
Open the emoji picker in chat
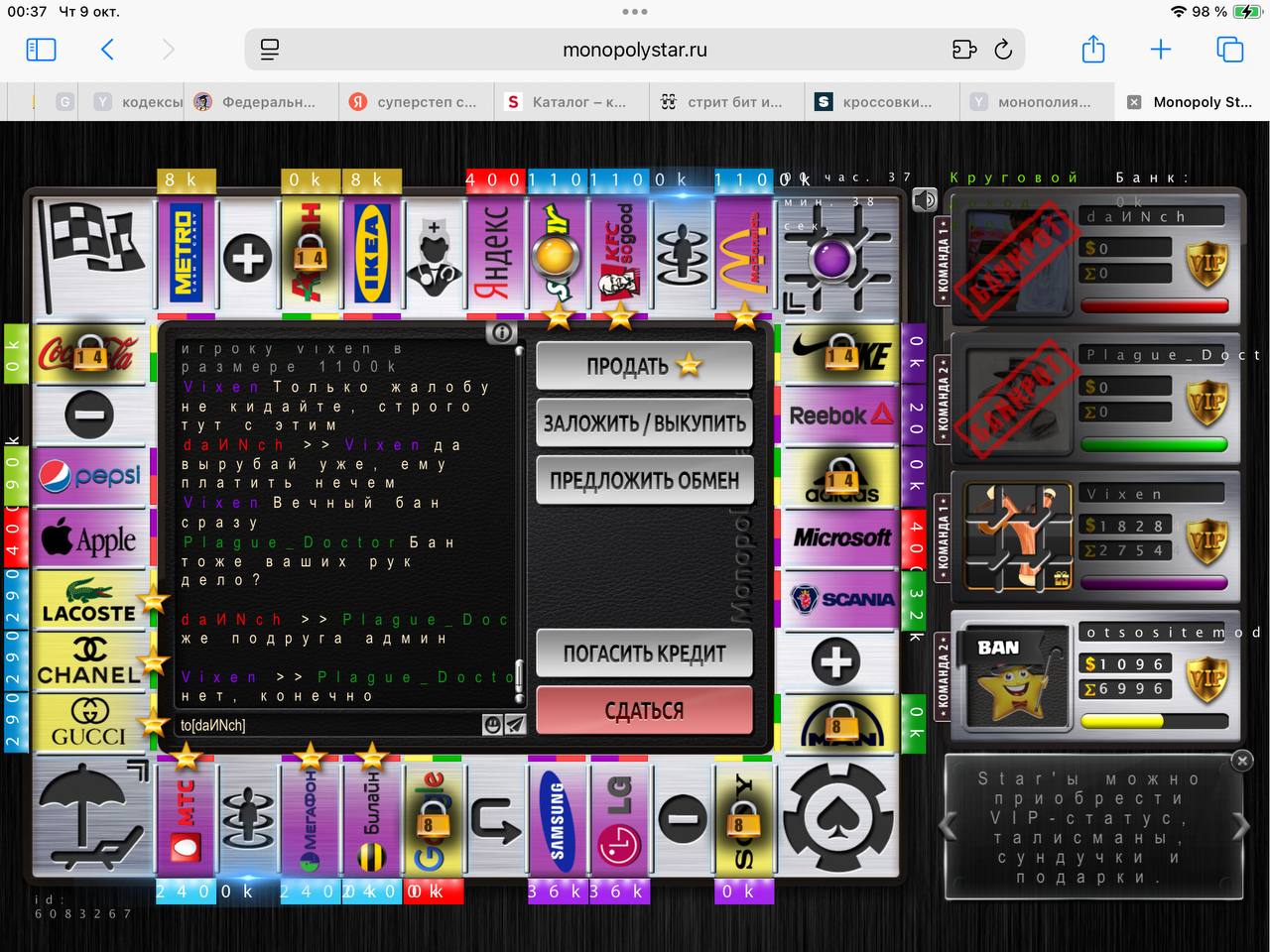[492, 725]
